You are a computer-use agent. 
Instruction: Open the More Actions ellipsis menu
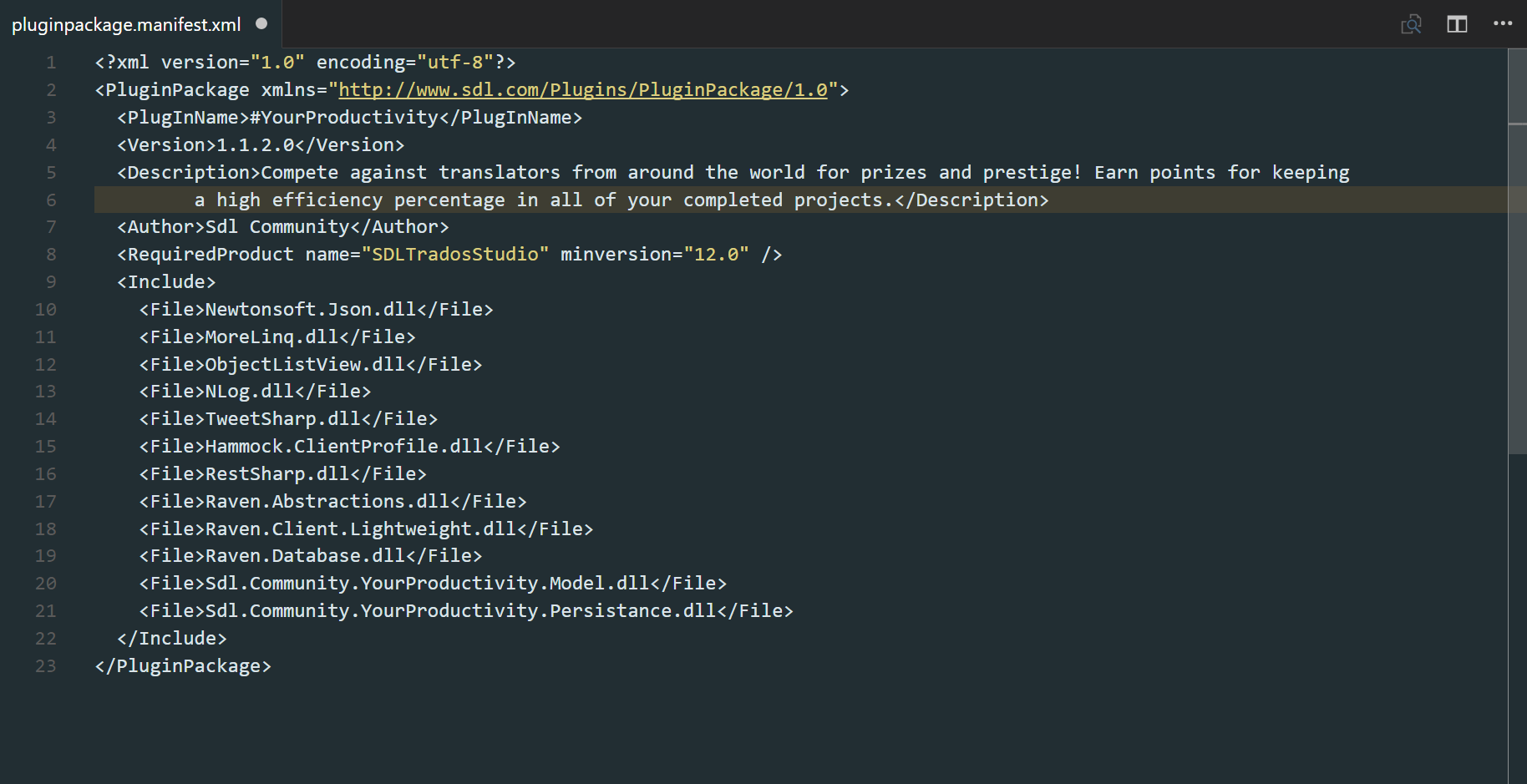pyautogui.click(x=1503, y=23)
